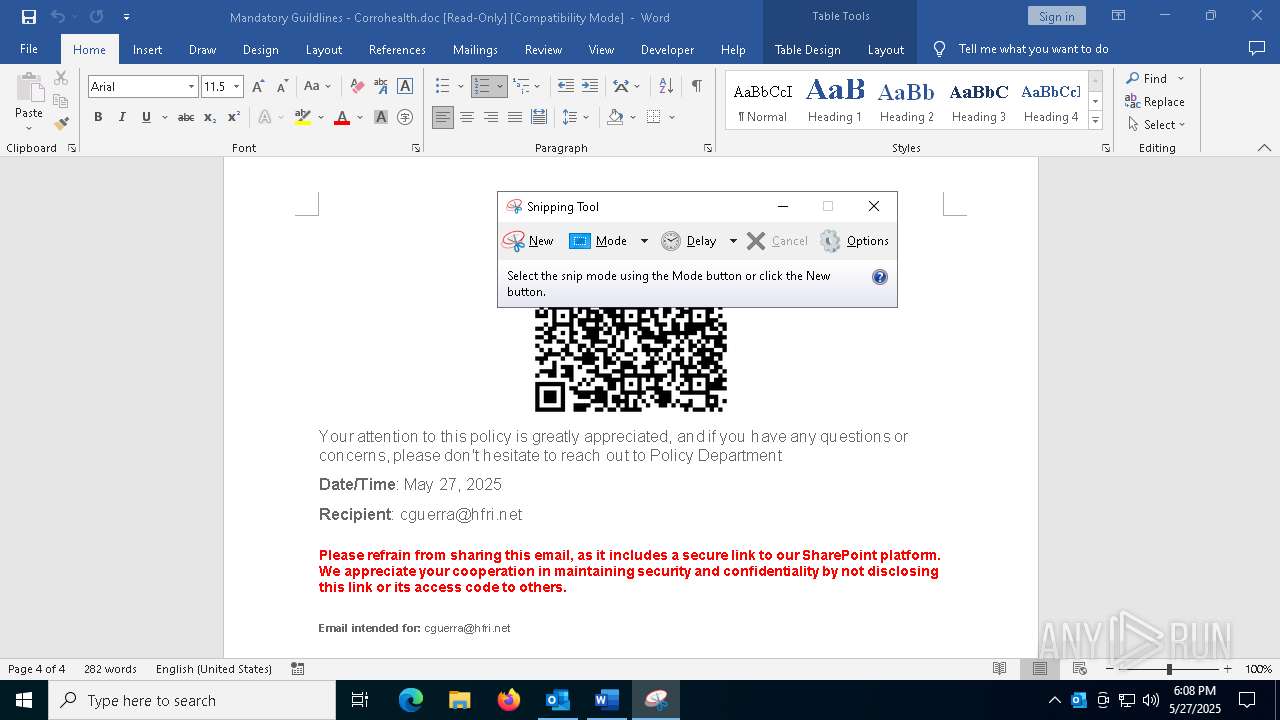Screen dimensions: 1280x720
Task: Show paragraph marks with pilcrow icon
Action: 696,87
